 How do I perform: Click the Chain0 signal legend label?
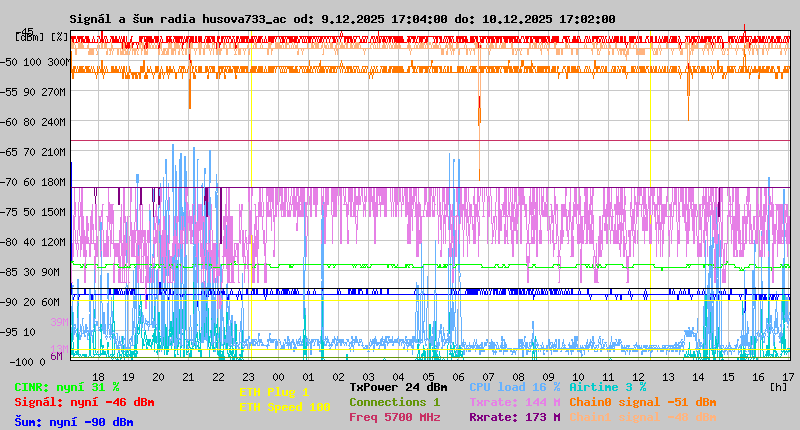[x=642, y=402]
